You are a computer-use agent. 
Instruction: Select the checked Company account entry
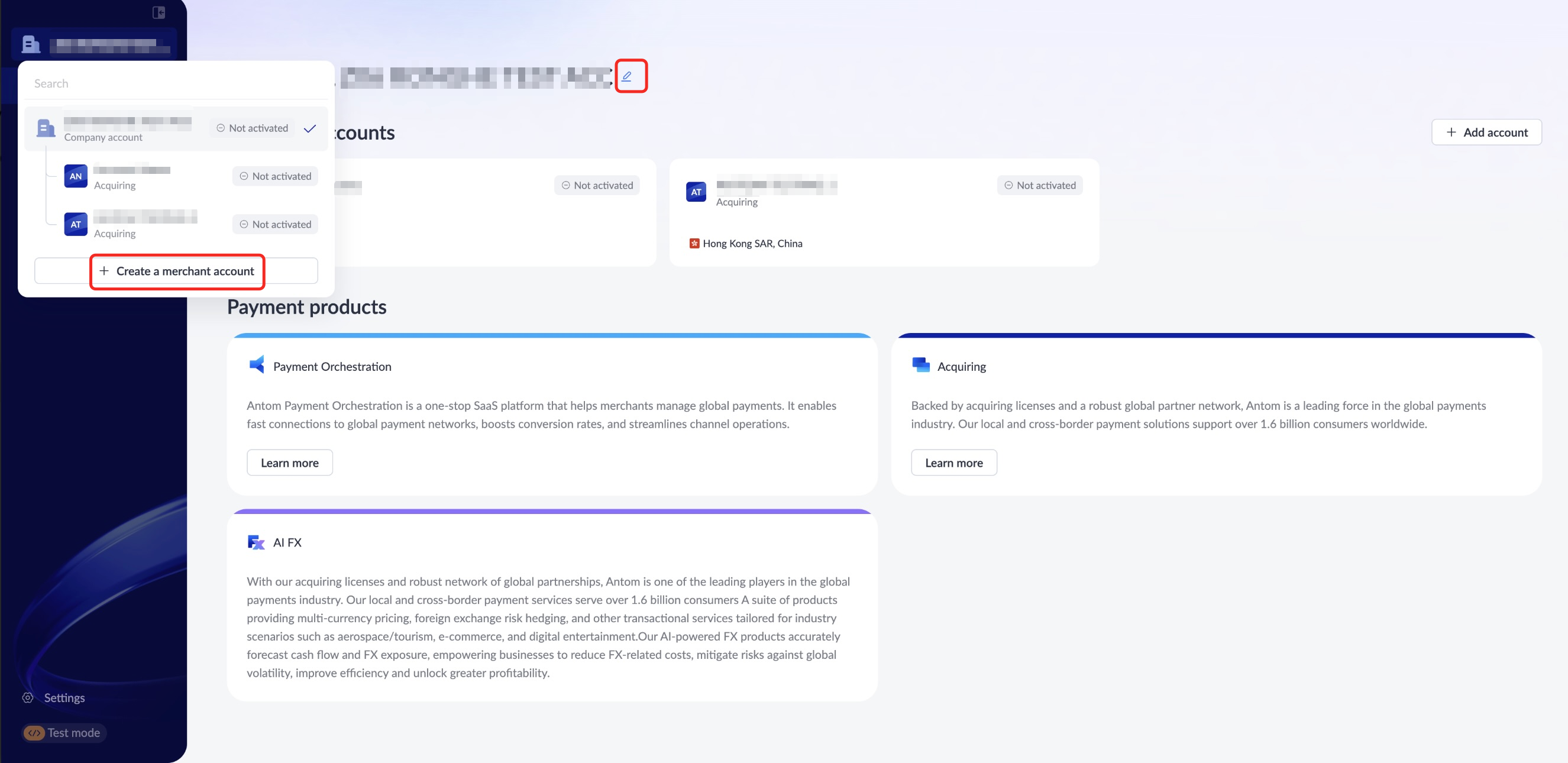click(x=176, y=128)
